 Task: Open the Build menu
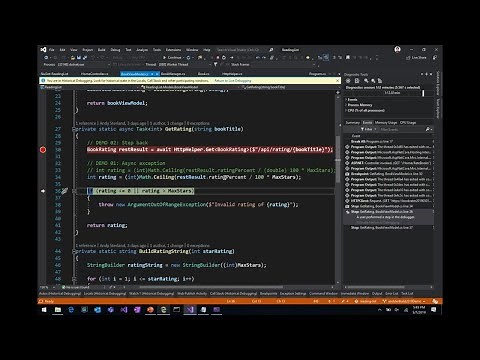click(x=102, y=50)
